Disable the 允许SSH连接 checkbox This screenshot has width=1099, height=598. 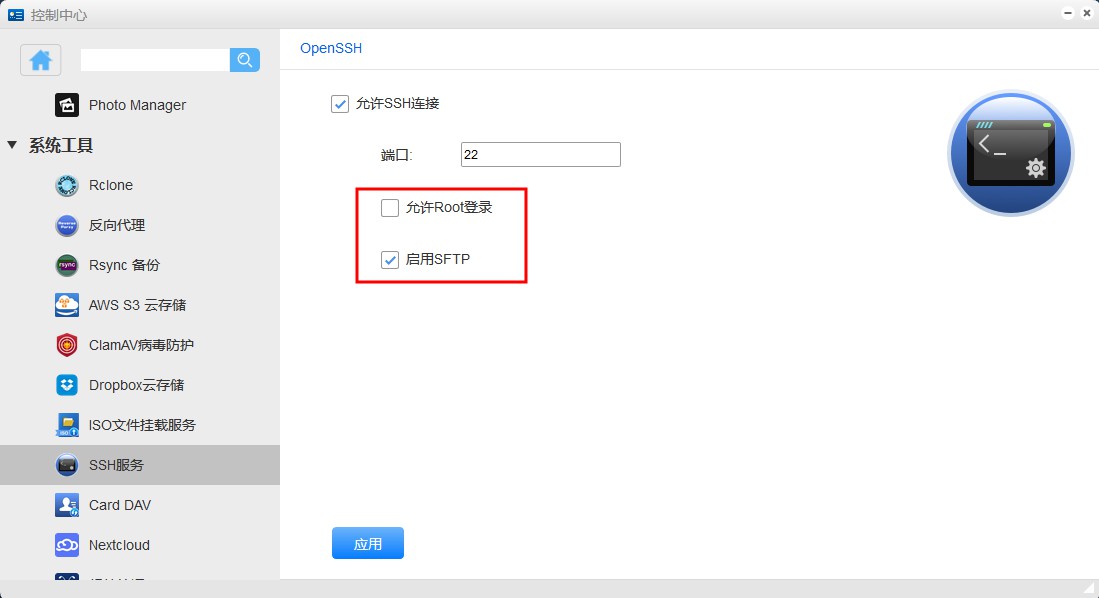(340, 103)
